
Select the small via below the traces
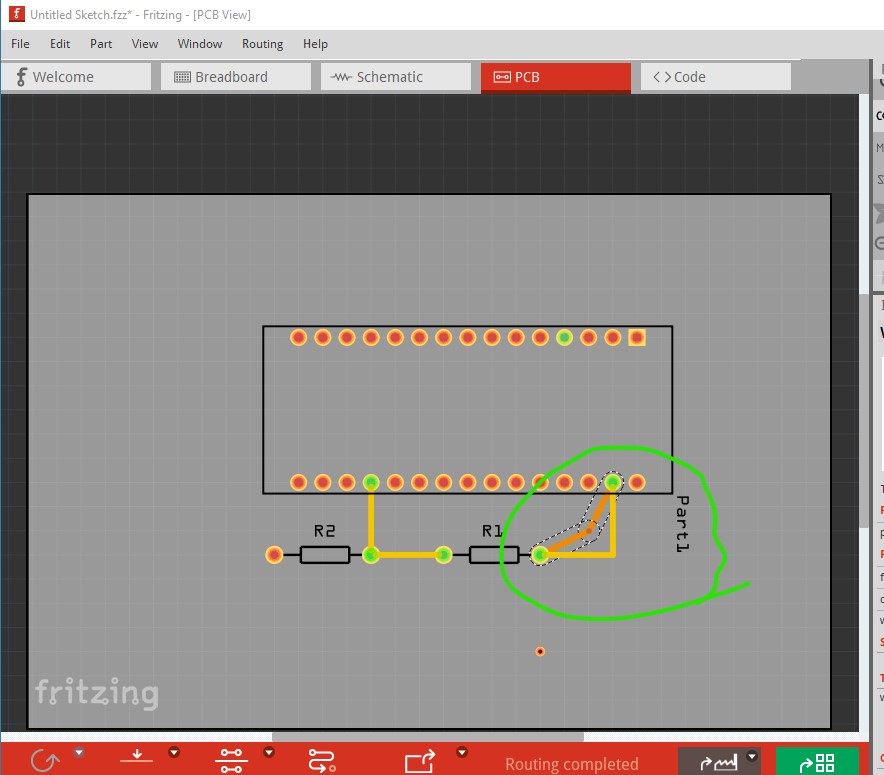coord(540,651)
